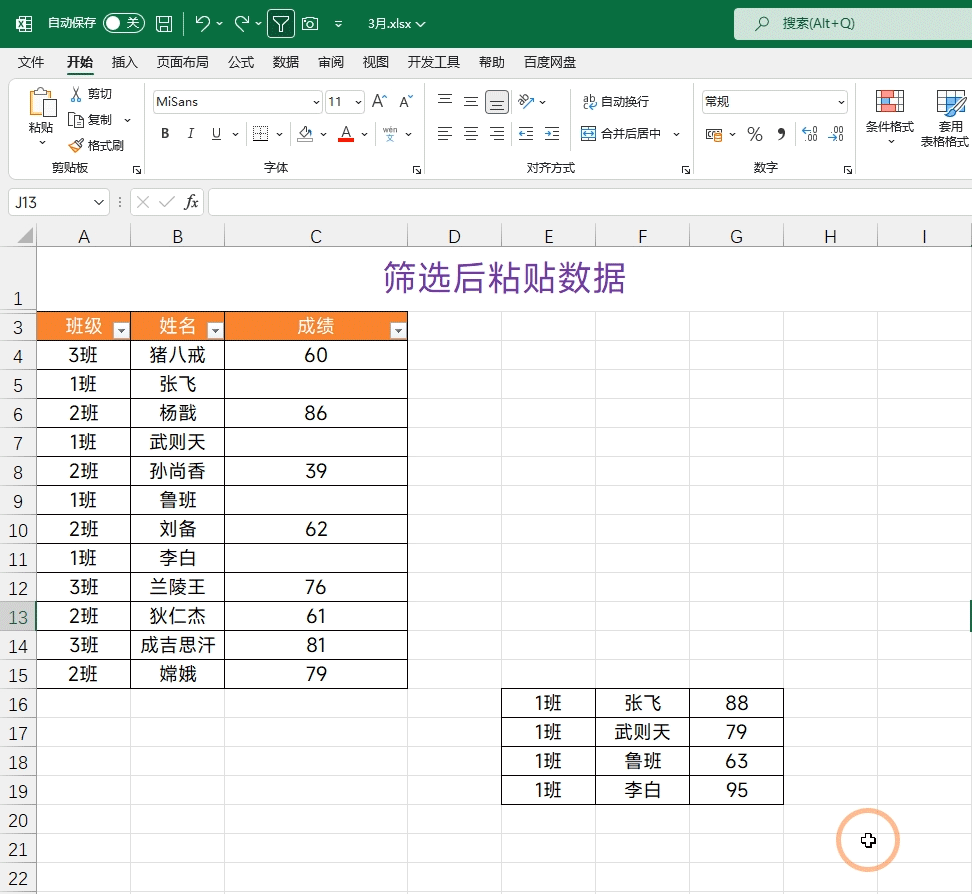Click the filter icon in quick access toolbar
972x894 pixels.
pyautogui.click(x=280, y=24)
